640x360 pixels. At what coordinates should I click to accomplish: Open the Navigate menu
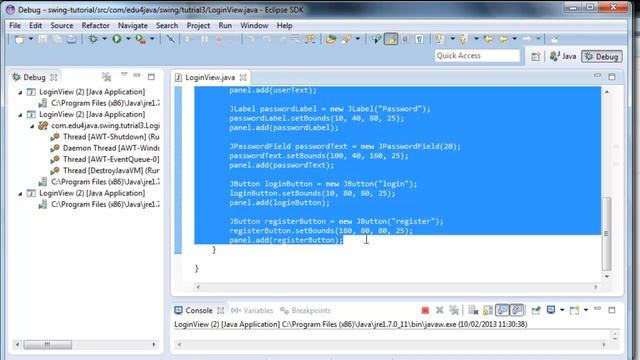(133, 25)
